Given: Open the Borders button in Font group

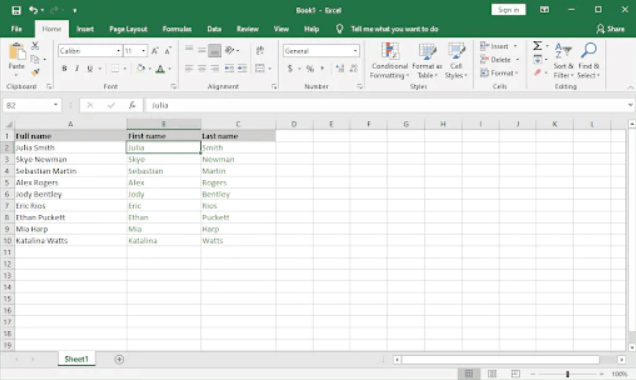Looking at the screenshot, I should [x=115, y=69].
